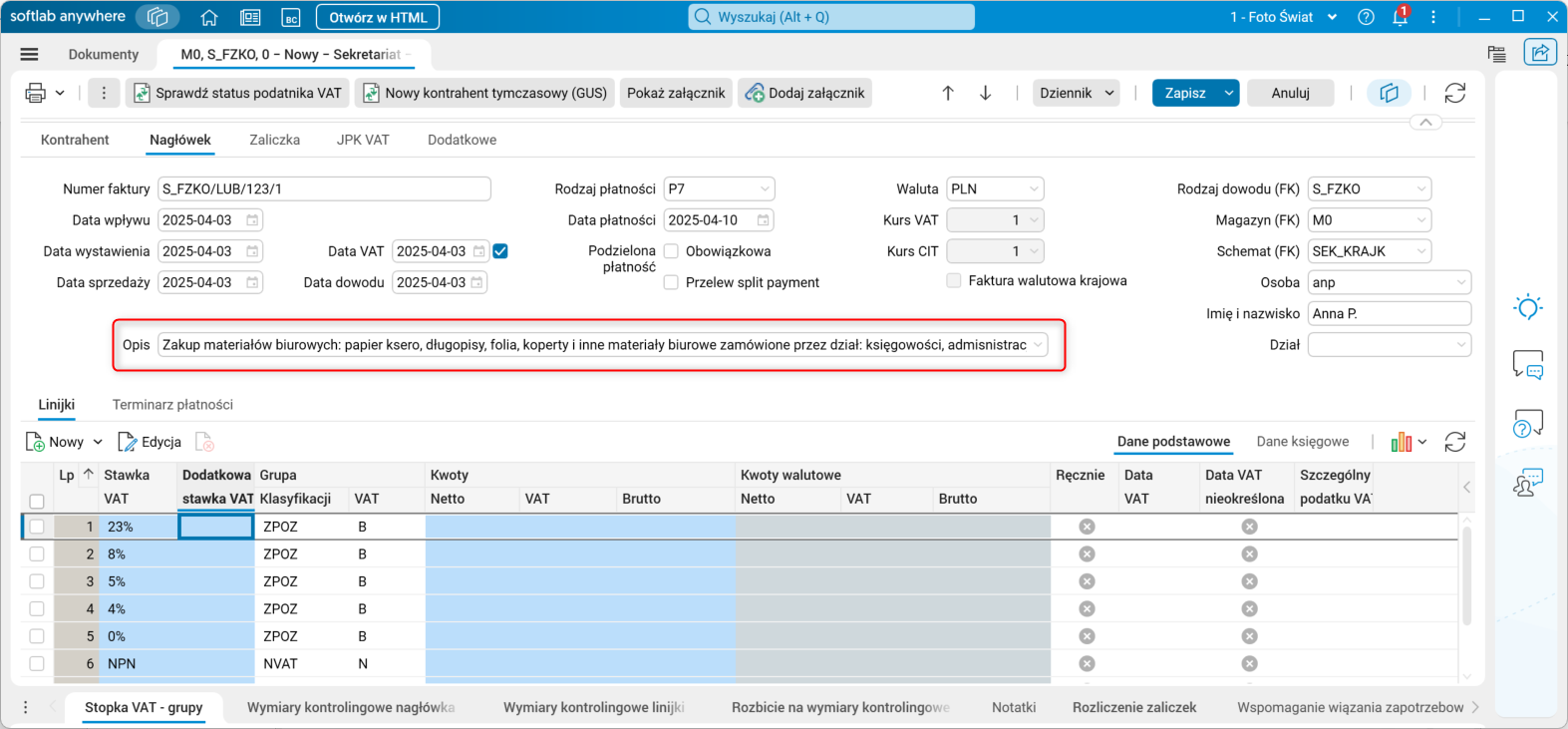Open the calendar for Data wpływu
The width and height of the screenshot is (1568, 729).
(x=253, y=220)
